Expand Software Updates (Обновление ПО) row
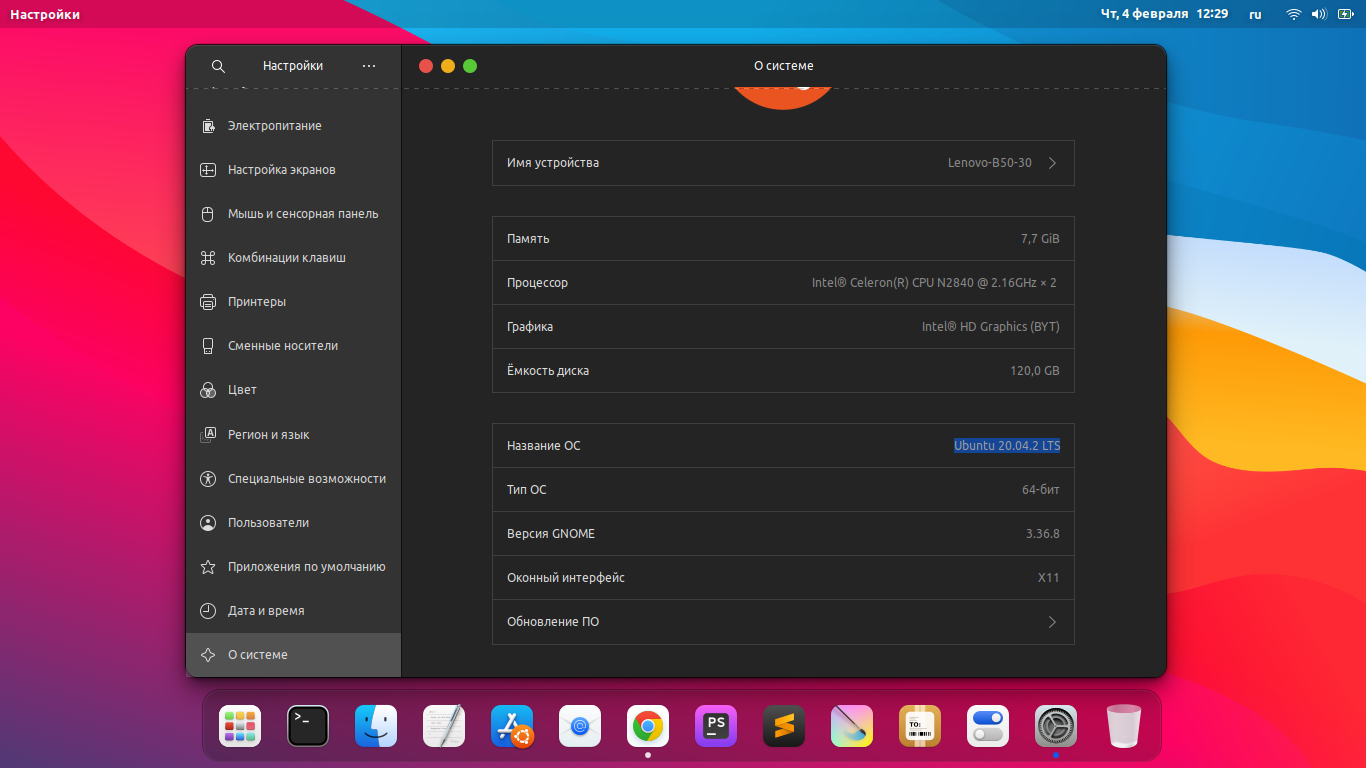The image size is (1366, 768). [783, 622]
